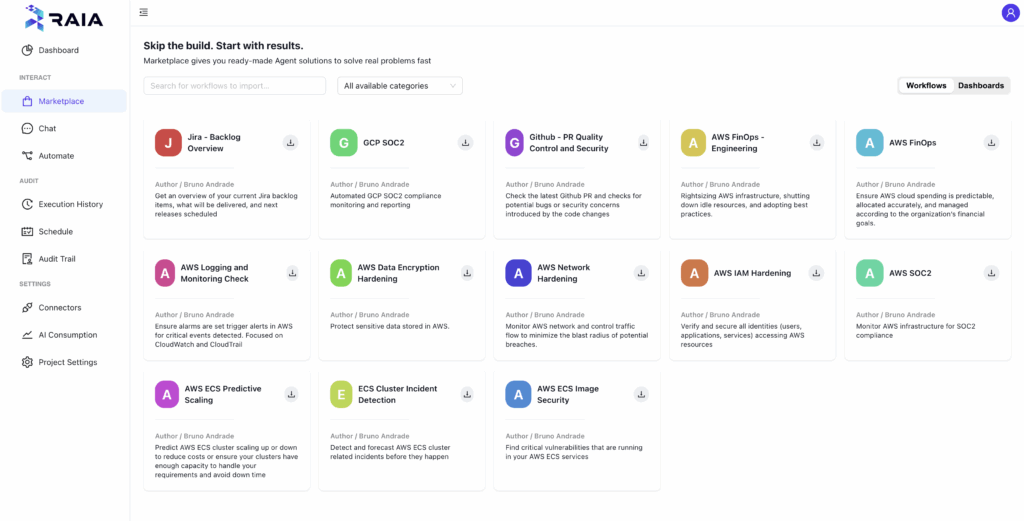This screenshot has width=1024, height=521.
Task: Import the ECS Cluster Incident Detection workflow
Action: 468,394
